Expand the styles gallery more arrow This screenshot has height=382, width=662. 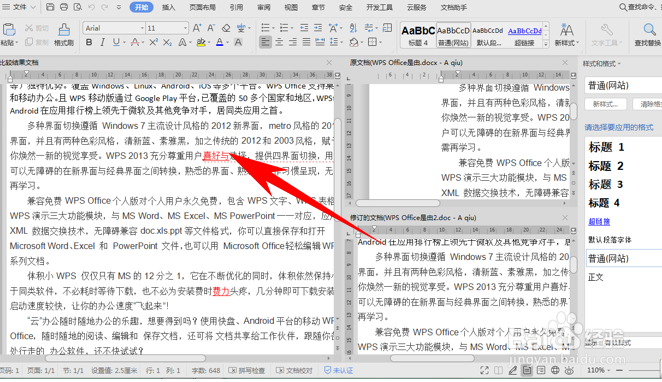click(545, 44)
